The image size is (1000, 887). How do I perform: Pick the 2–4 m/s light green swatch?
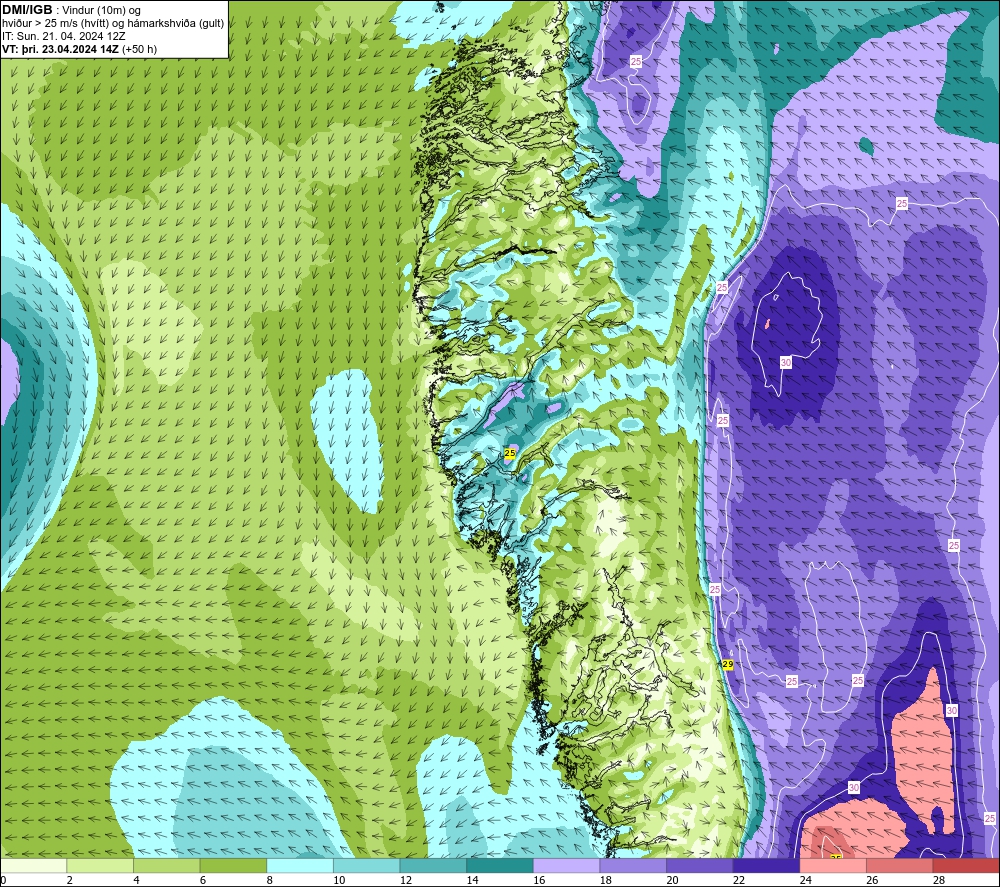[x=99, y=865]
